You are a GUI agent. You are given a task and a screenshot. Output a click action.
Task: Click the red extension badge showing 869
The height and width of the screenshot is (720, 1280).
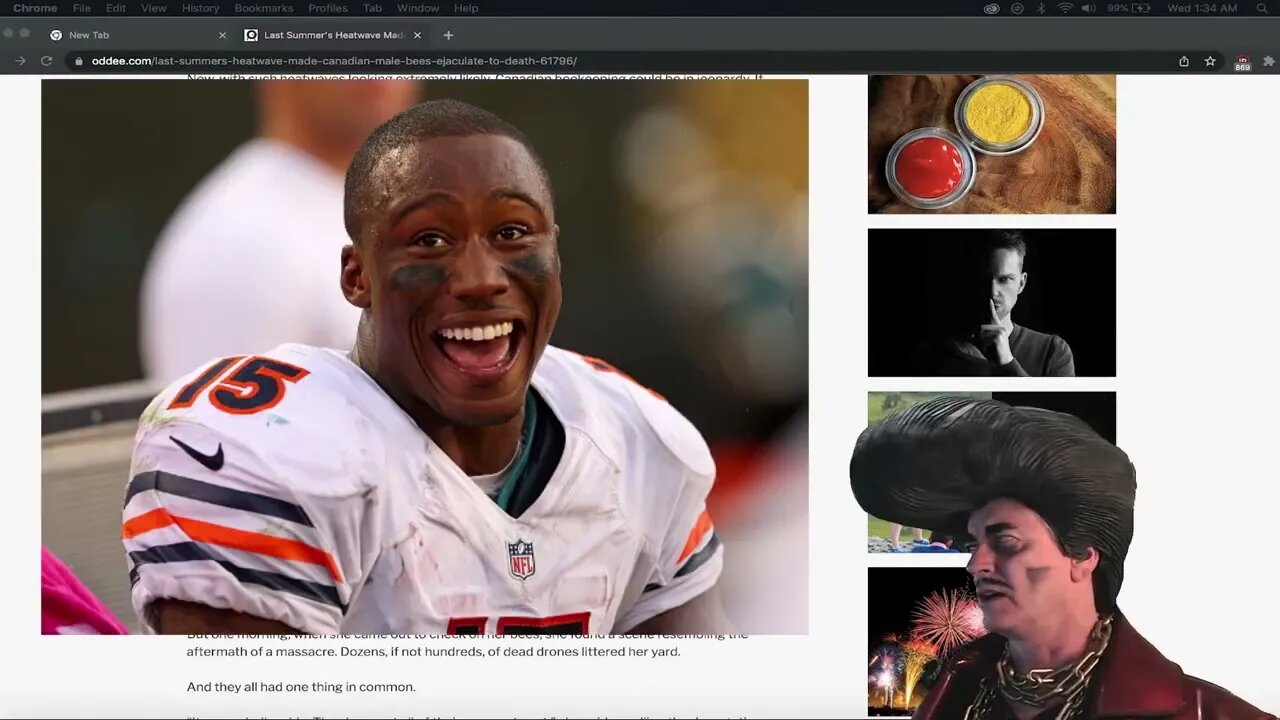[x=1242, y=63]
